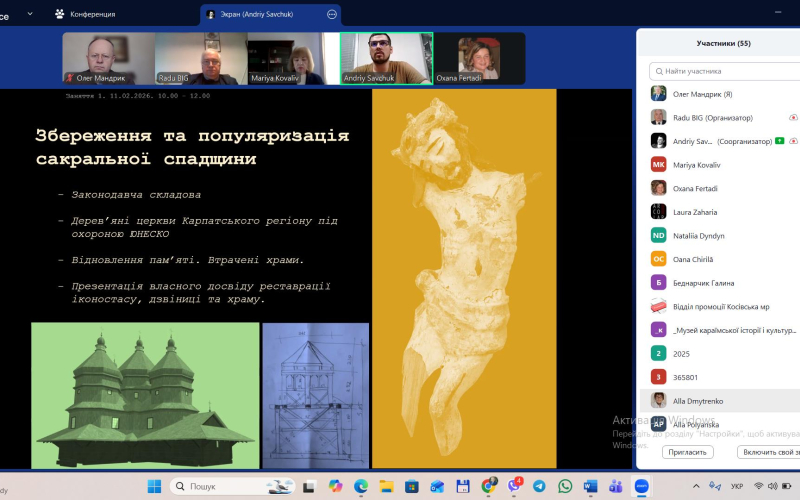
Task: Click the Пригласить button
Action: pyautogui.click(x=687, y=452)
